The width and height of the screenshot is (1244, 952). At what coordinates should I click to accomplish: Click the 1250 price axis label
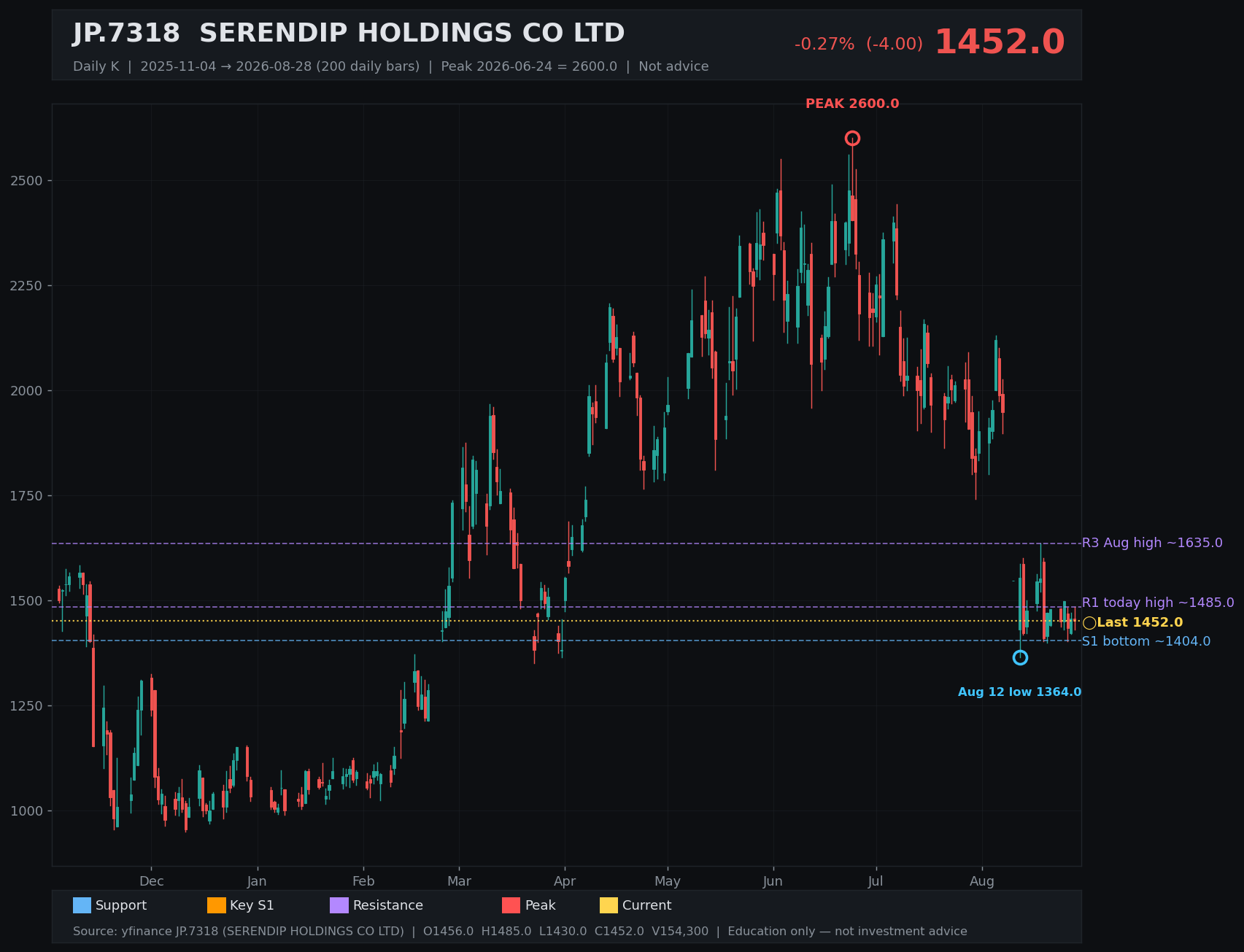(26, 706)
